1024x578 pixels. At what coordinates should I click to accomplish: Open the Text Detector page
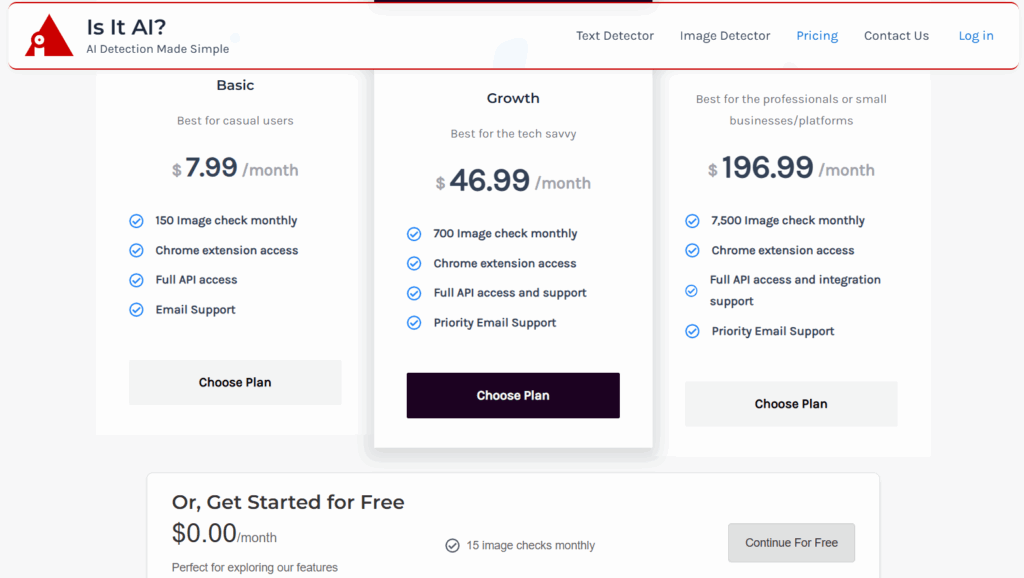tap(615, 36)
